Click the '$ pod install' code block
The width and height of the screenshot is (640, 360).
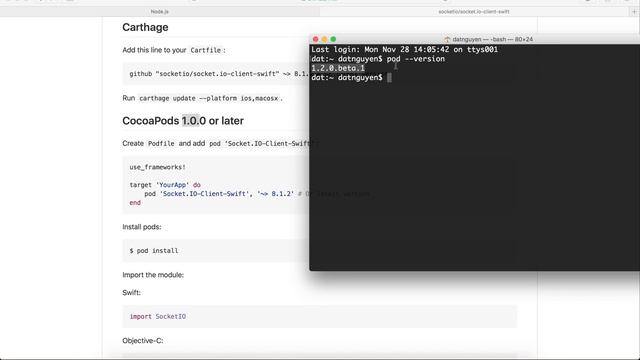click(x=216, y=251)
